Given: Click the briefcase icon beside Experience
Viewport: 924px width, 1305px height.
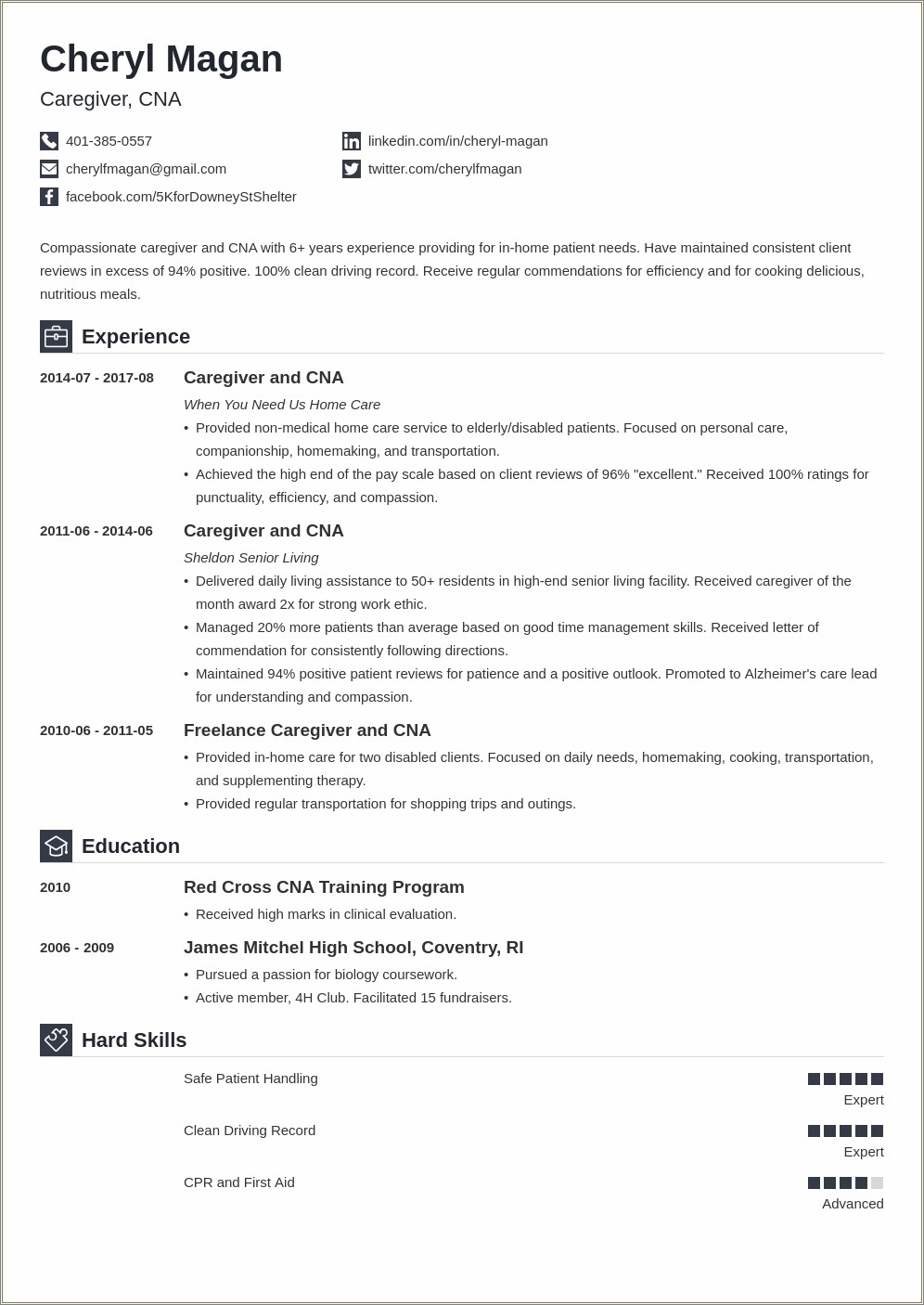Looking at the screenshot, I should pyautogui.click(x=56, y=337).
